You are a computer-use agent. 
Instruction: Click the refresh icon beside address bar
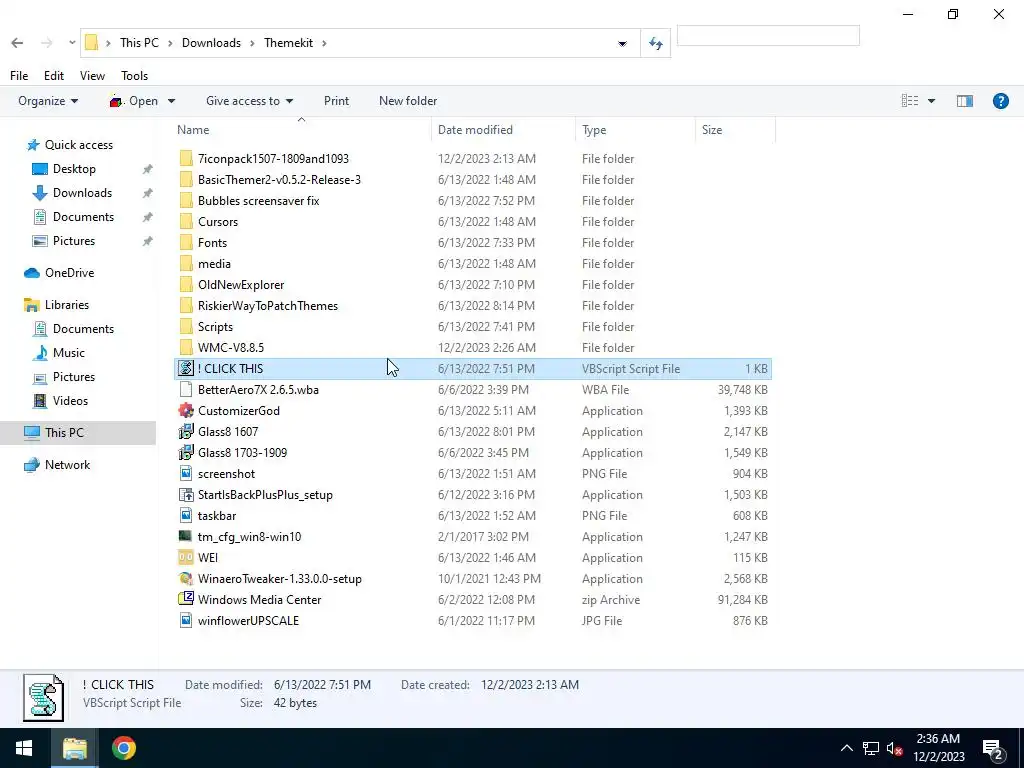pyautogui.click(x=656, y=43)
